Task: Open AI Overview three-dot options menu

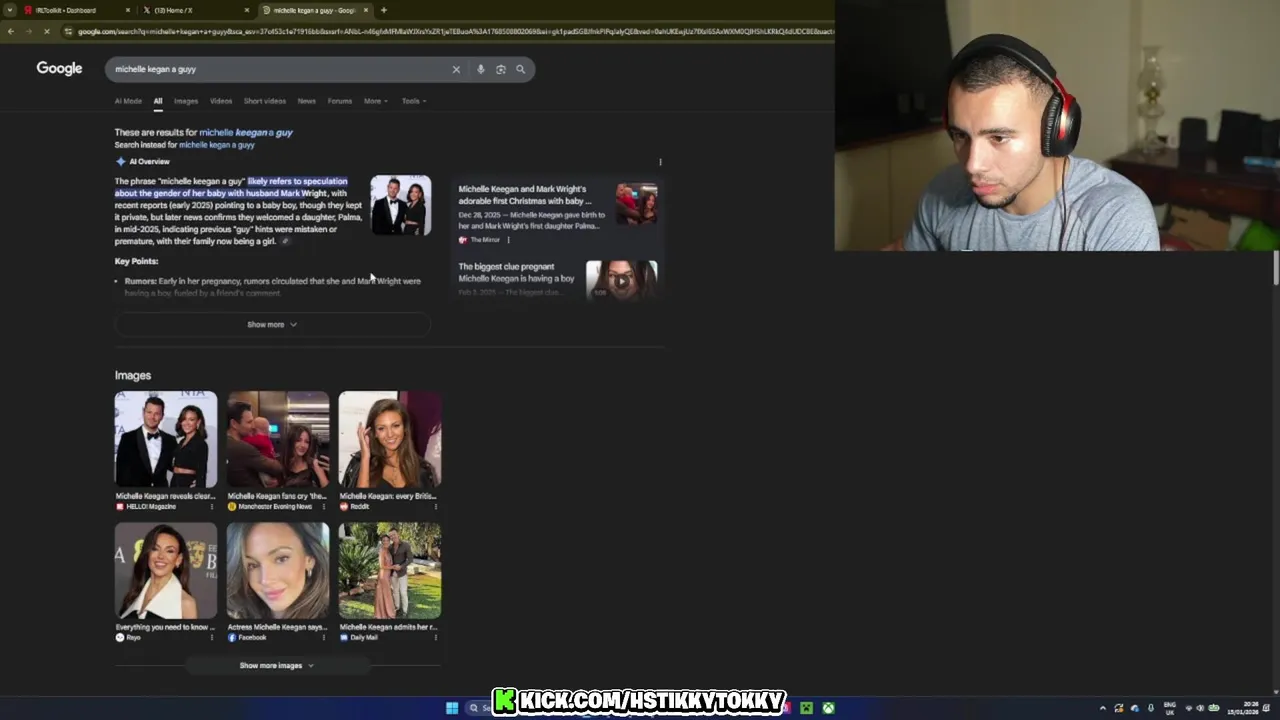Action: tap(660, 162)
